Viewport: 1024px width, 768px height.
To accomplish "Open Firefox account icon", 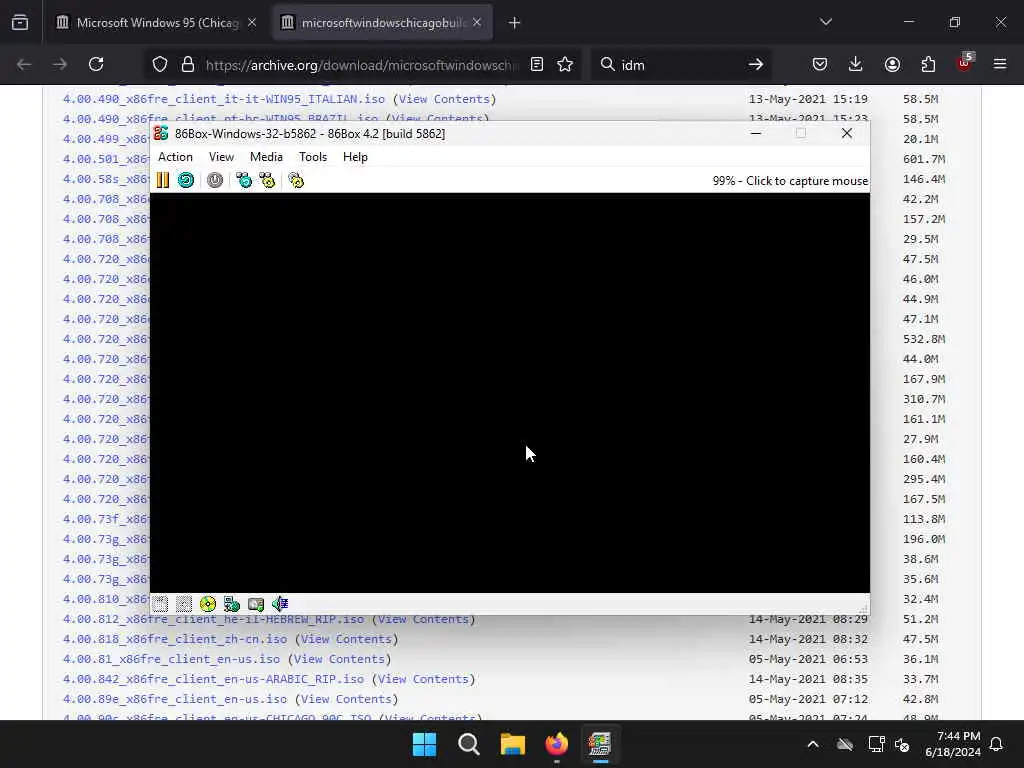I will pyautogui.click(x=893, y=65).
